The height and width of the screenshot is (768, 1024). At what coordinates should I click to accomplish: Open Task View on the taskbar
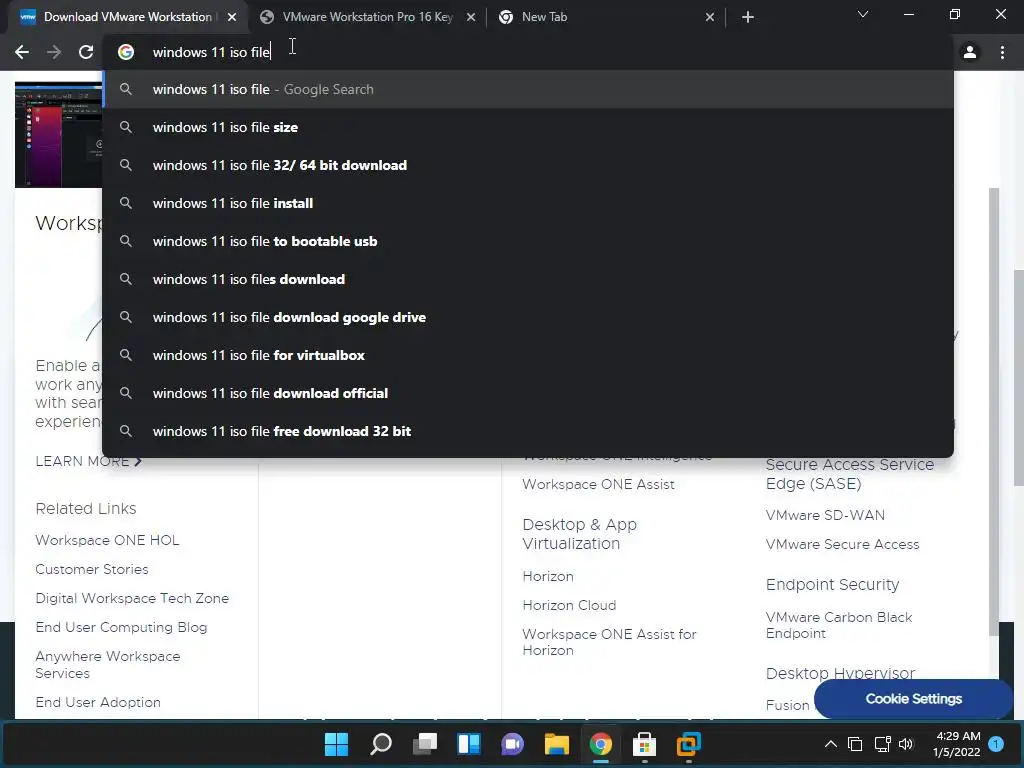click(x=425, y=744)
